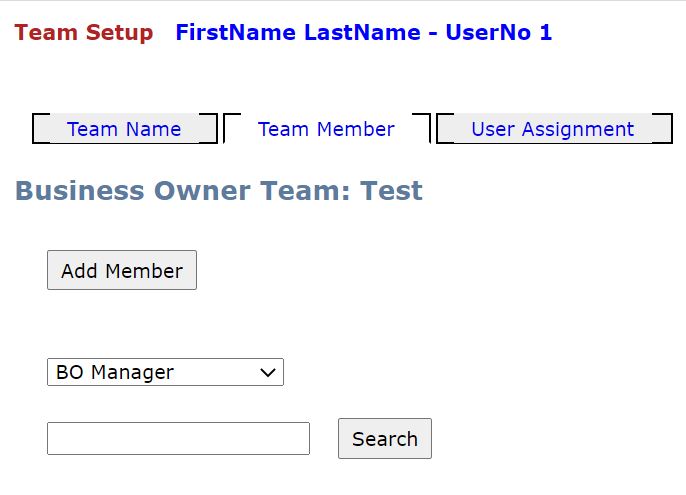Image resolution: width=686 pixels, height=495 pixels.
Task: Click the 'User Assignment' link text
Action: click(x=553, y=129)
